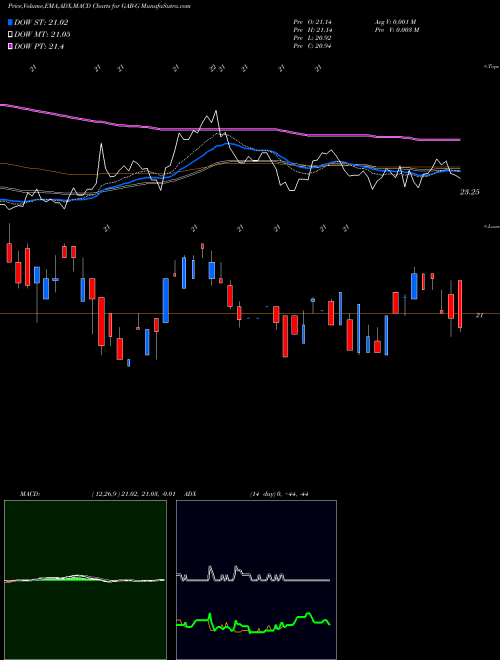The image size is (500, 660).
Task: Click the MACD '(12,26,9) 21.02, 21.03, -0.01' values
Action: (x=133, y=494)
